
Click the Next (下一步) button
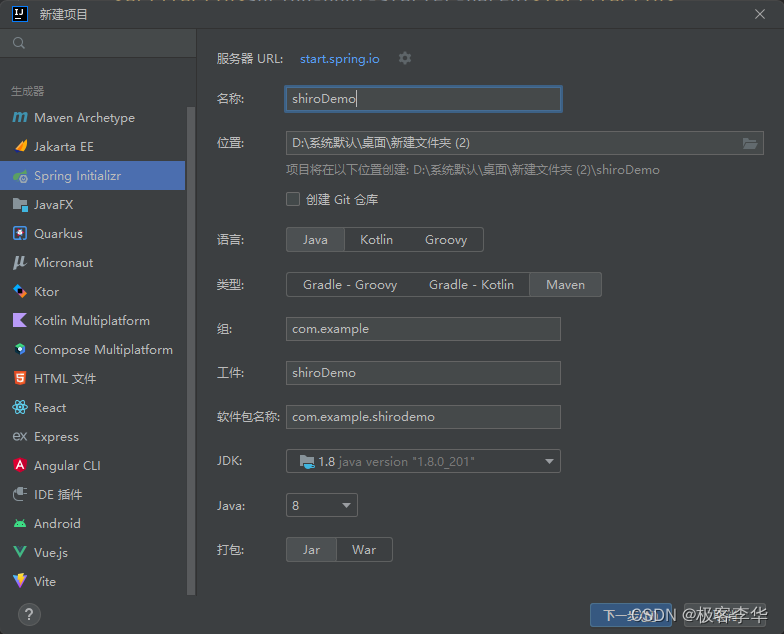(631, 615)
